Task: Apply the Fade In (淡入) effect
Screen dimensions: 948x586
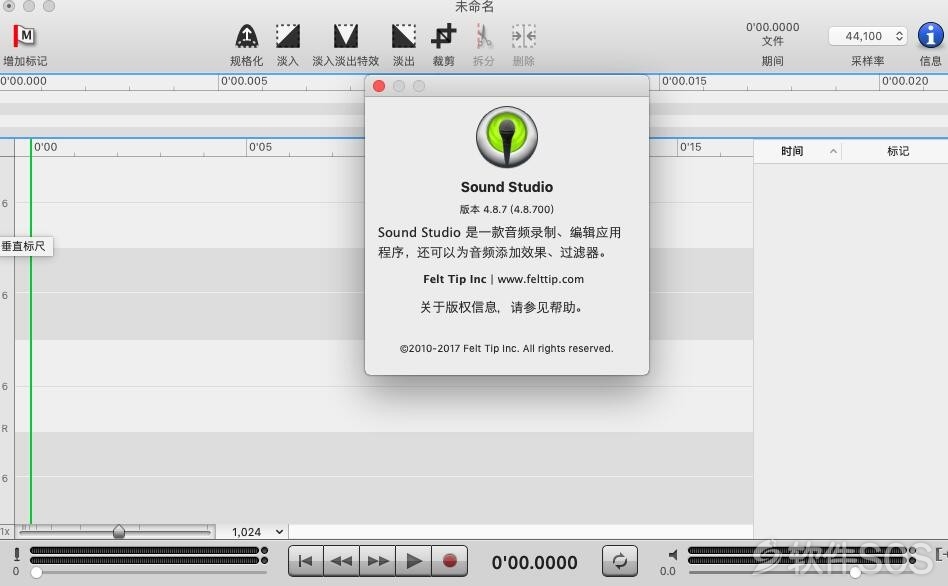Action: pyautogui.click(x=288, y=36)
